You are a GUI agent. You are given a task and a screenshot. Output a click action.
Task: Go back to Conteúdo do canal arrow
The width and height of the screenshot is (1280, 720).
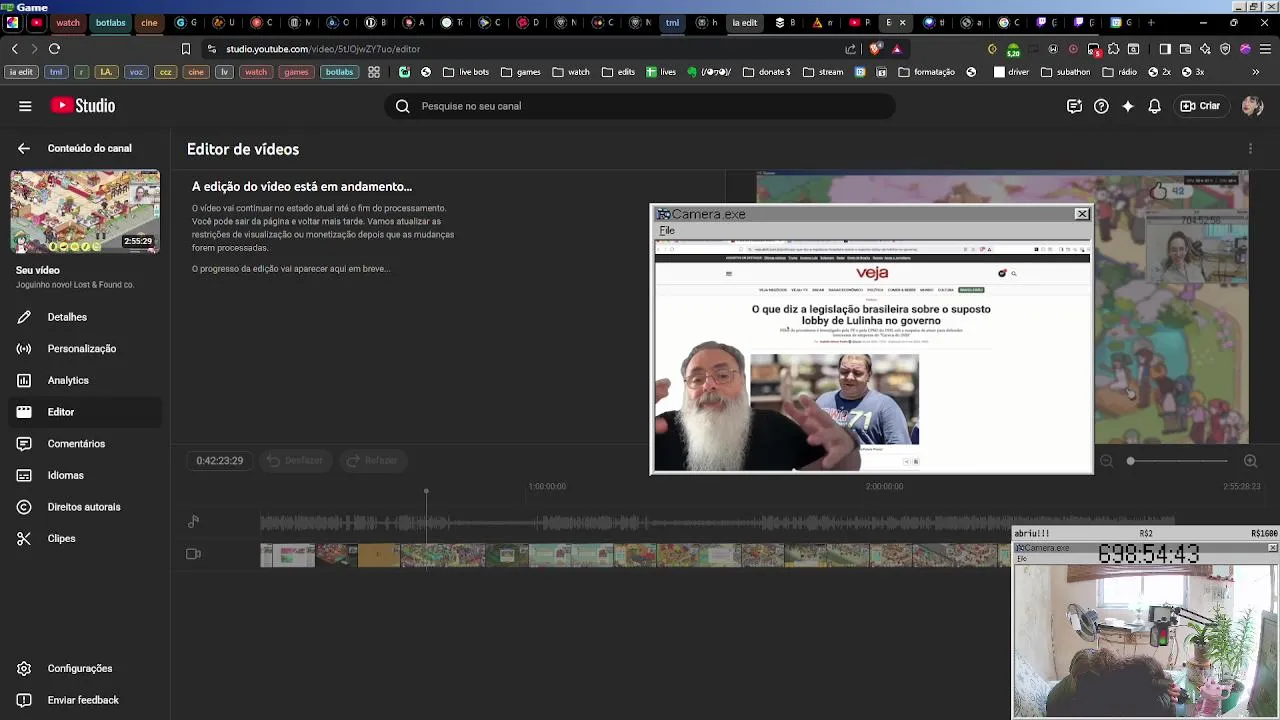click(24, 148)
